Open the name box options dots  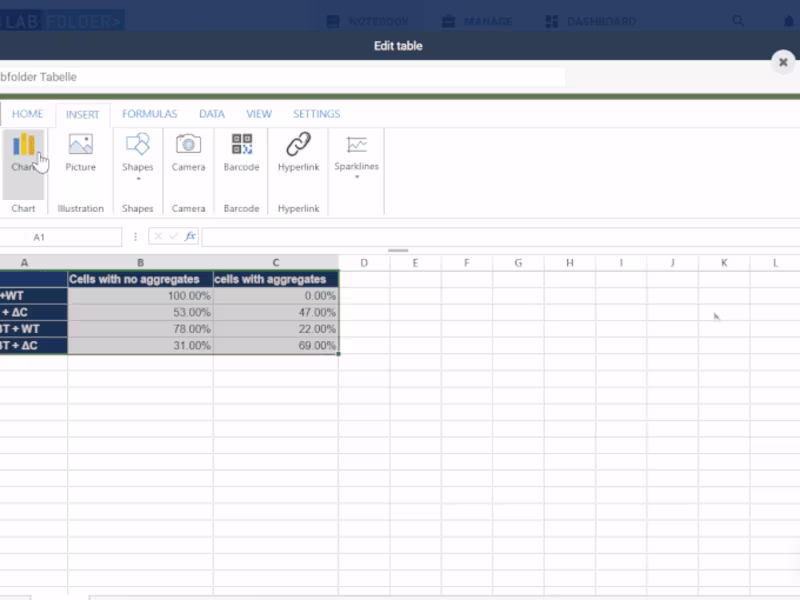coord(135,237)
